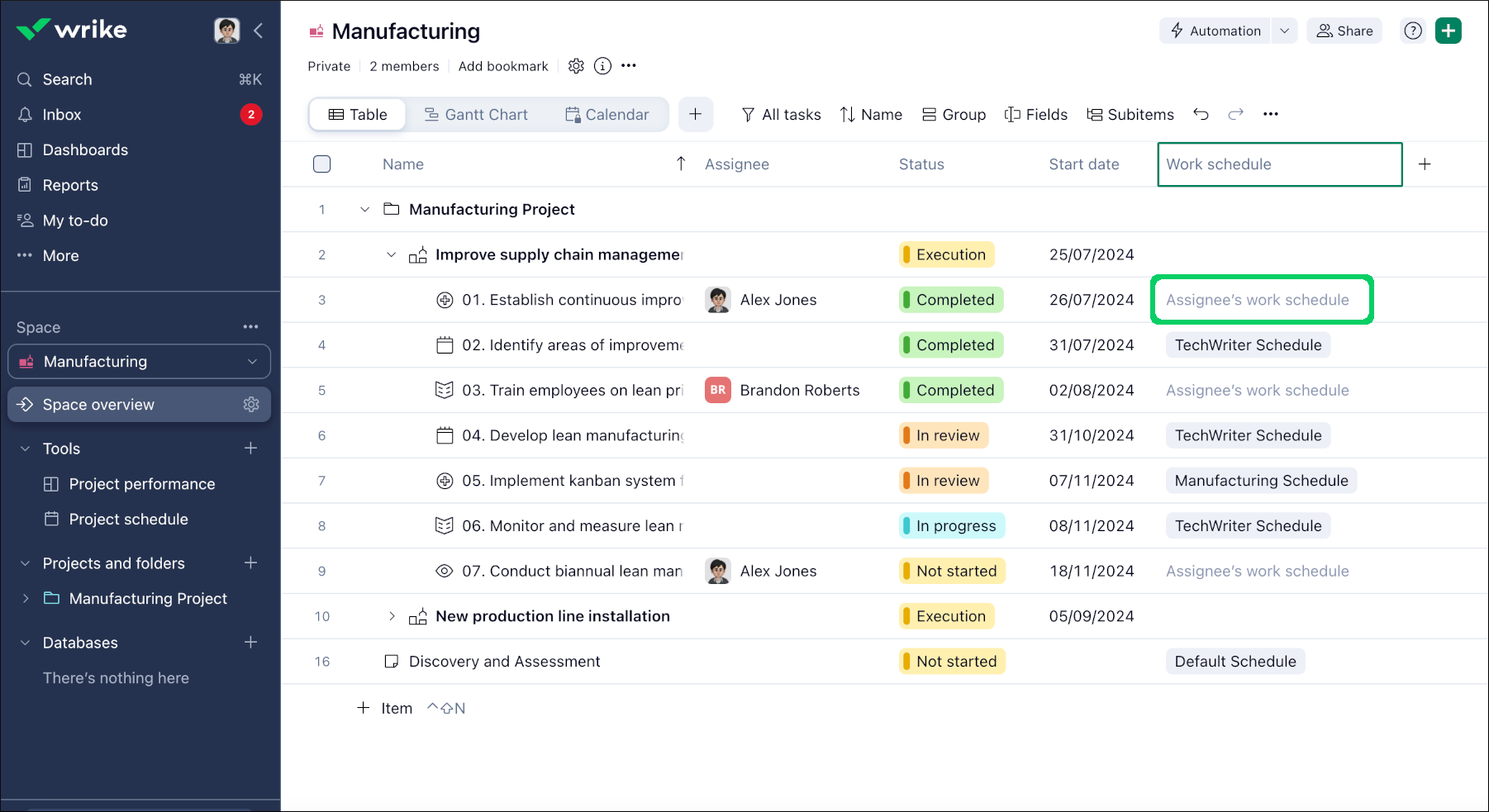Switch to the Gantt Chart tab
Viewport: 1489px width, 812px height.
click(x=477, y=114)
